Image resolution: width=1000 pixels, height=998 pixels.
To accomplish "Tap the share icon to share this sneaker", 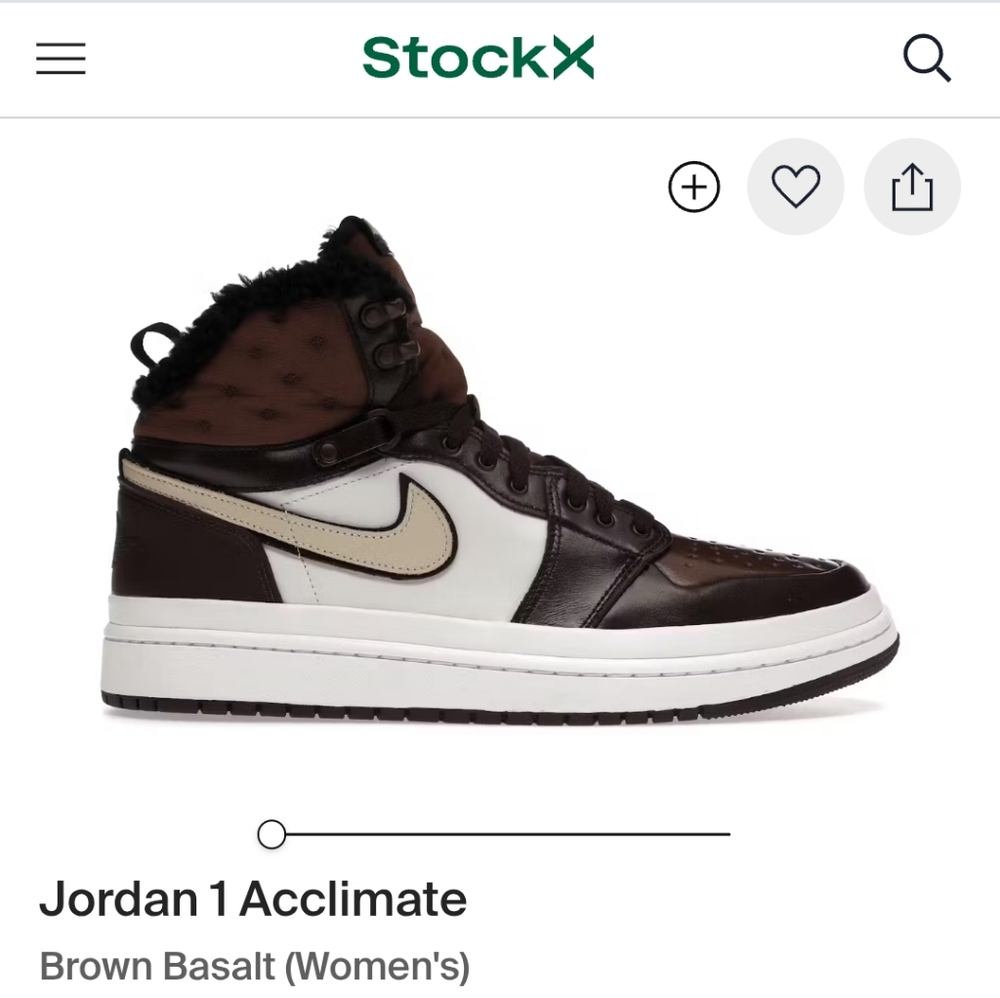I will coord(911,187).
